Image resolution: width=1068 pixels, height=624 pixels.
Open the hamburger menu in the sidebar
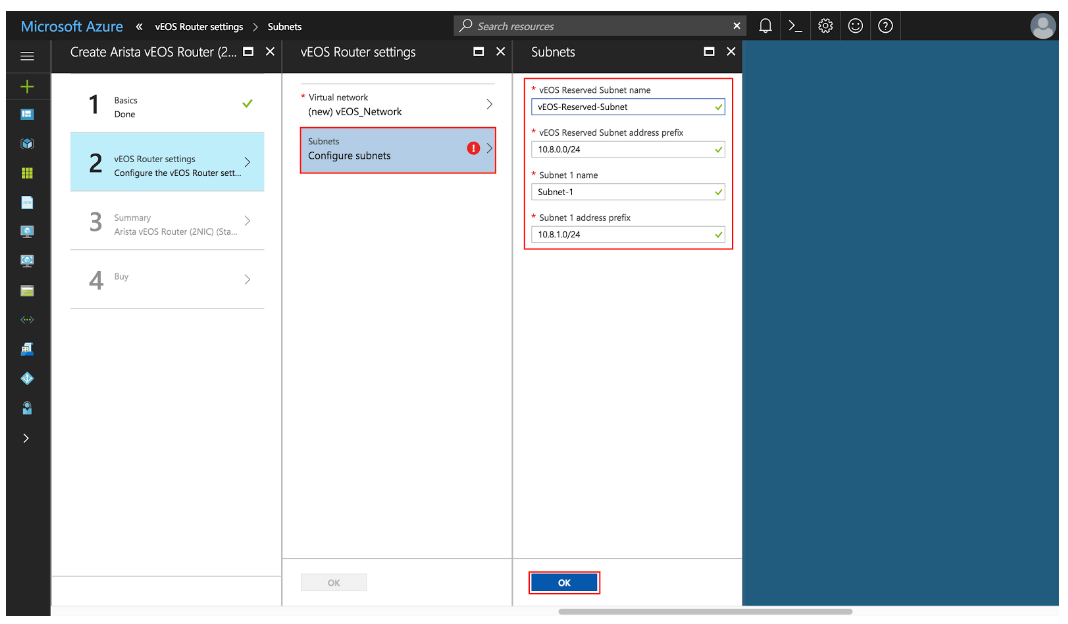(x=27, y=56)
